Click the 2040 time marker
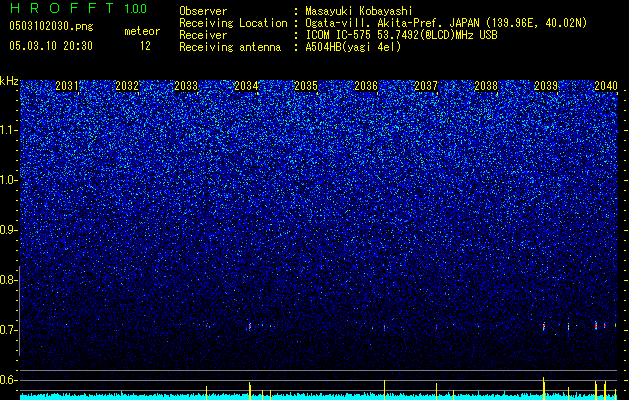 point(606,86)
